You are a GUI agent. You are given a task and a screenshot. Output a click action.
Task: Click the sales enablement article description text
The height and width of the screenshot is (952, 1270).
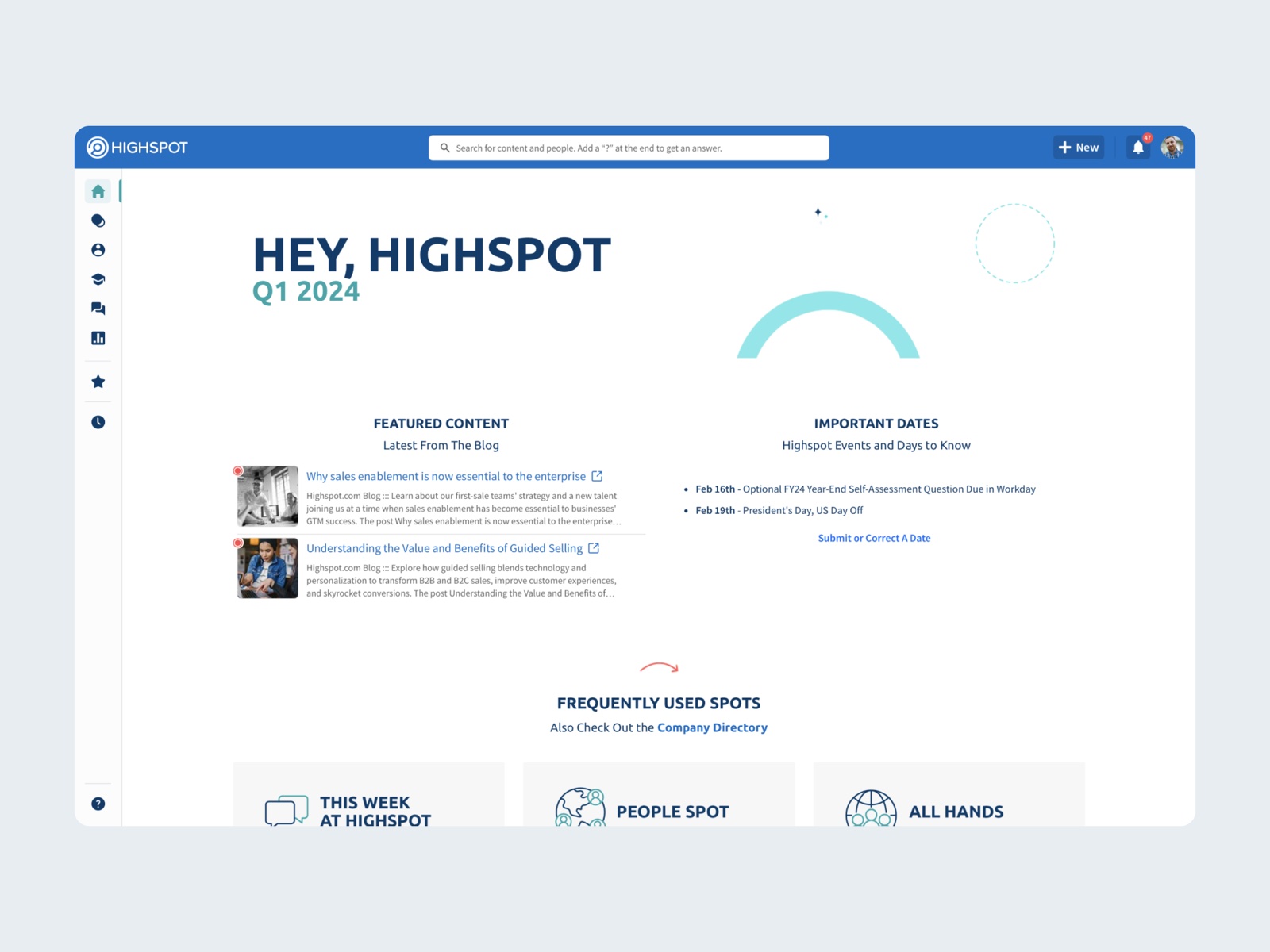tap(464, 509)
